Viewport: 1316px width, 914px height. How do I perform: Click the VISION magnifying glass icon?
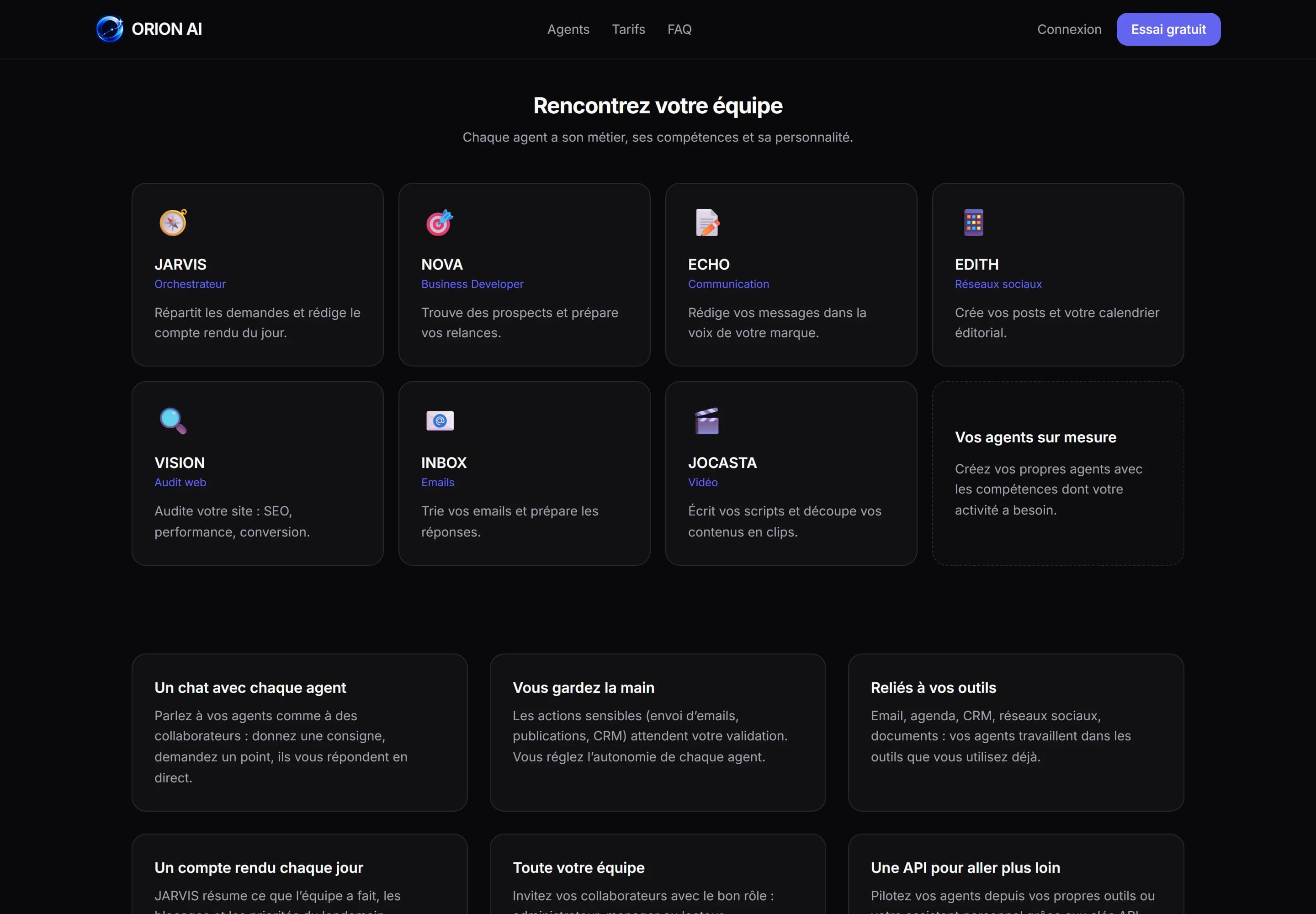pos(173,421)
